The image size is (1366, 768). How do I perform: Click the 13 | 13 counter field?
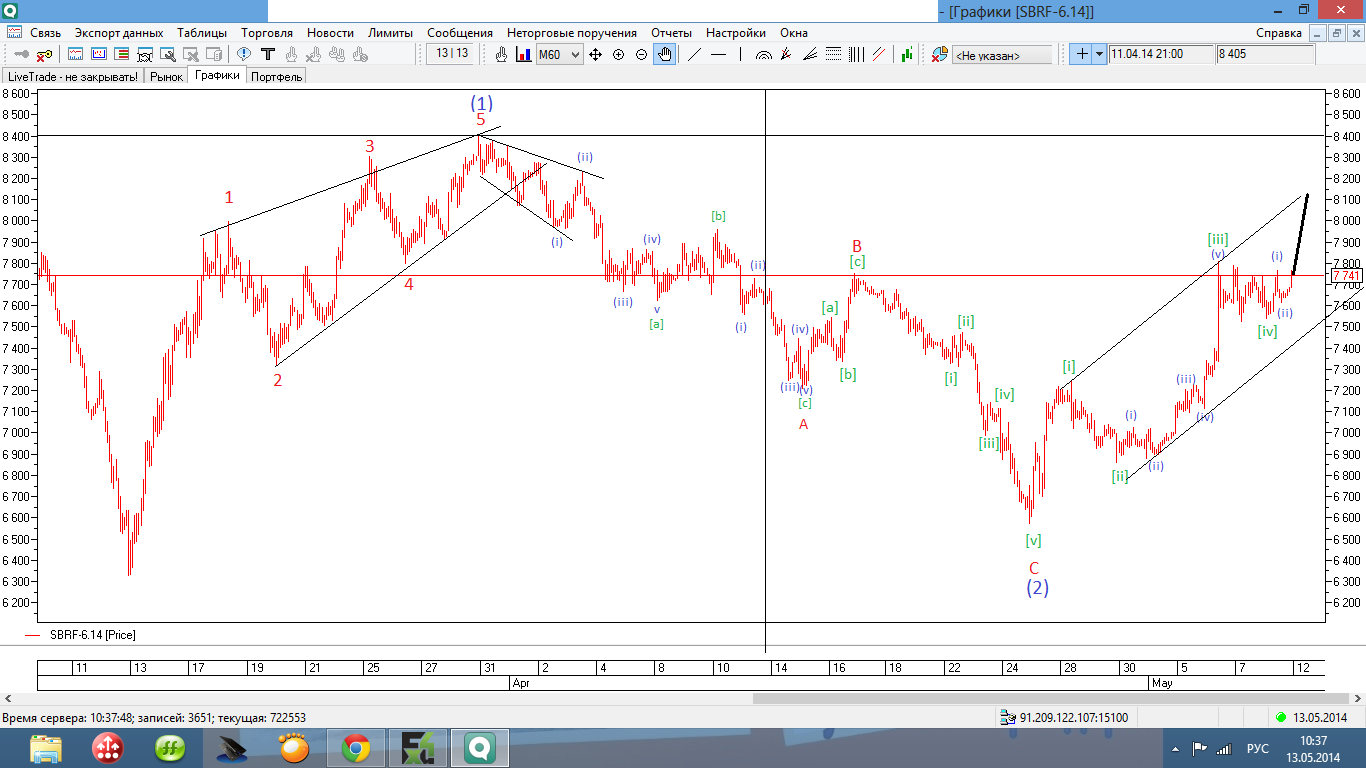tap(451, 53)
